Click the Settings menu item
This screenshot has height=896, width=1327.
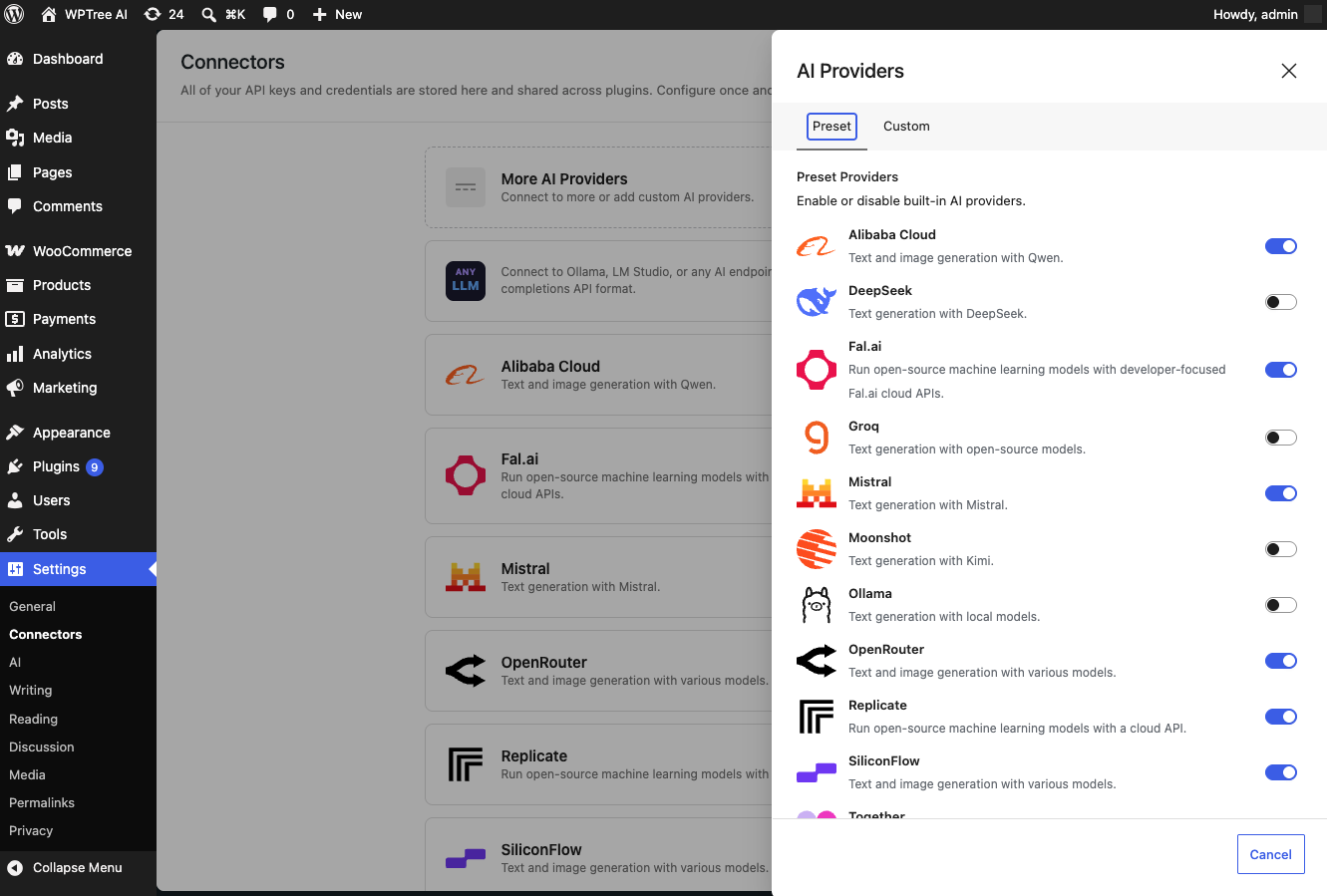coord(78,569)
